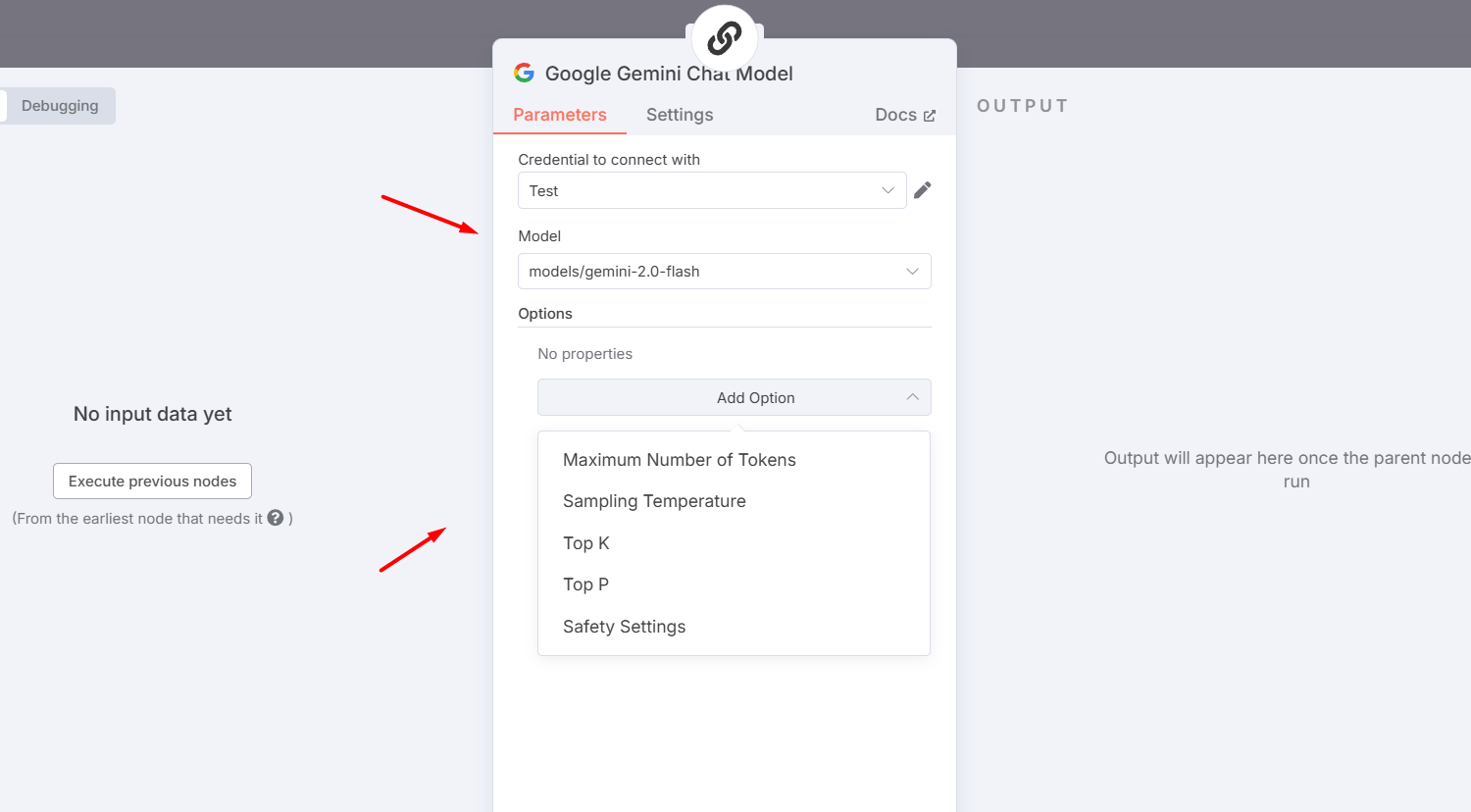Click the pencil icon to edit the credential
1471x812 pixels.
(x=922, y=190)
